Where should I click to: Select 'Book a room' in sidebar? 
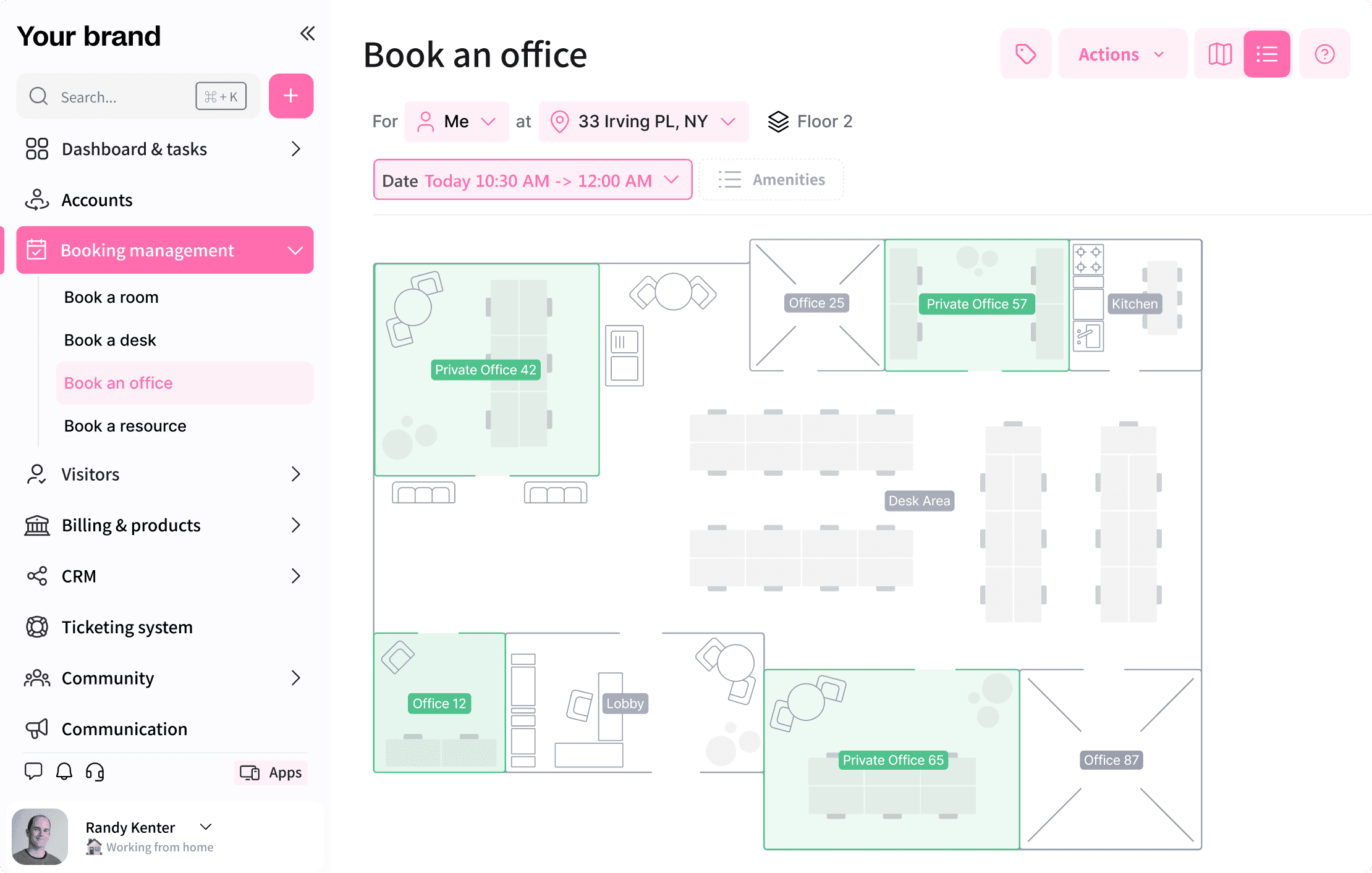point(111,297)
